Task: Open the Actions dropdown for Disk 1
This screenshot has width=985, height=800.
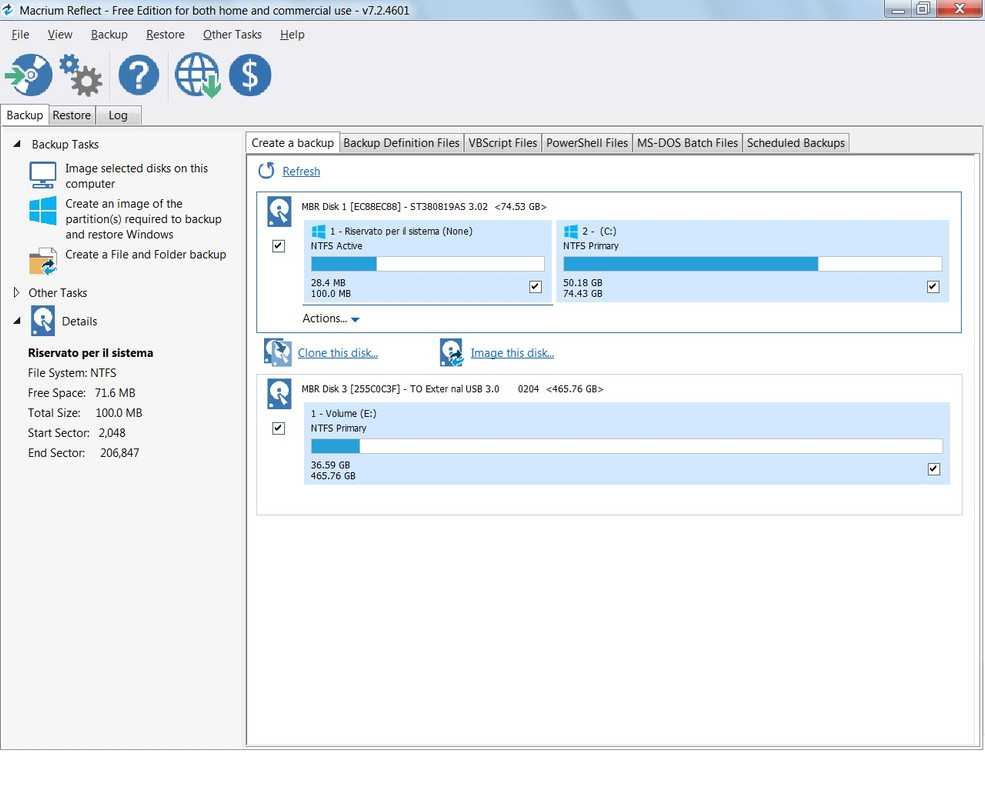Action: [331, 318]
